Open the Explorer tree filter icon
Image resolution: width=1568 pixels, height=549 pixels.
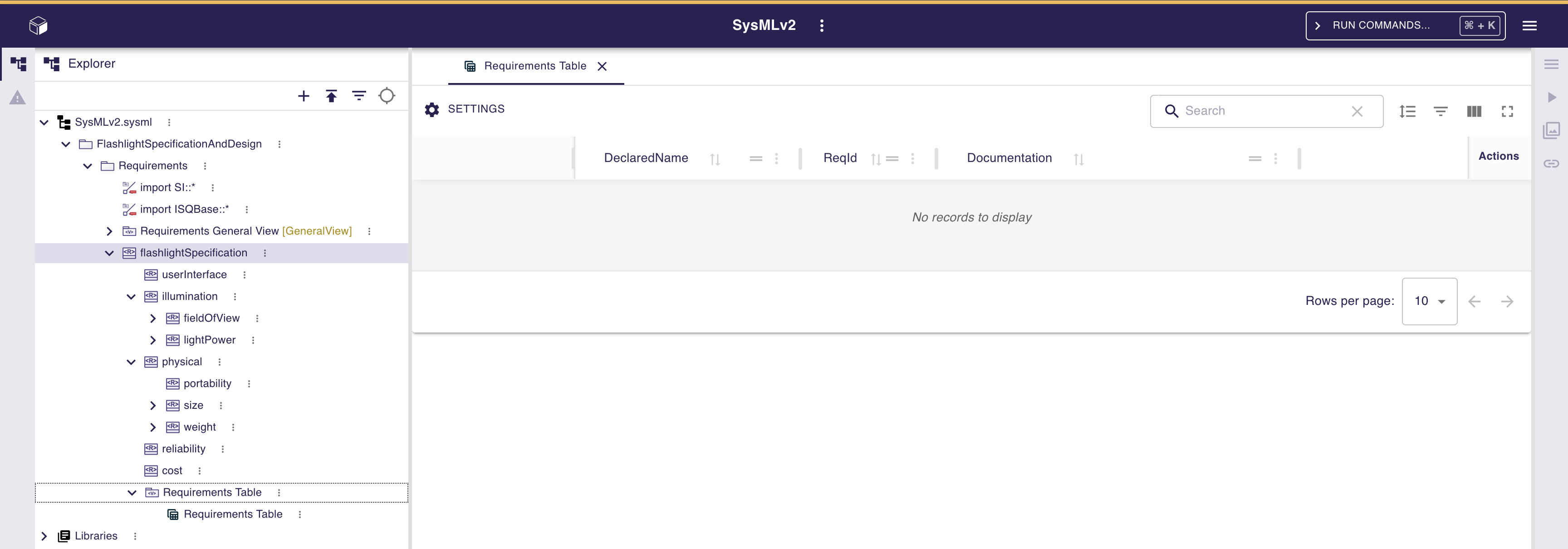pyautogui.click(x=359, y=96)
